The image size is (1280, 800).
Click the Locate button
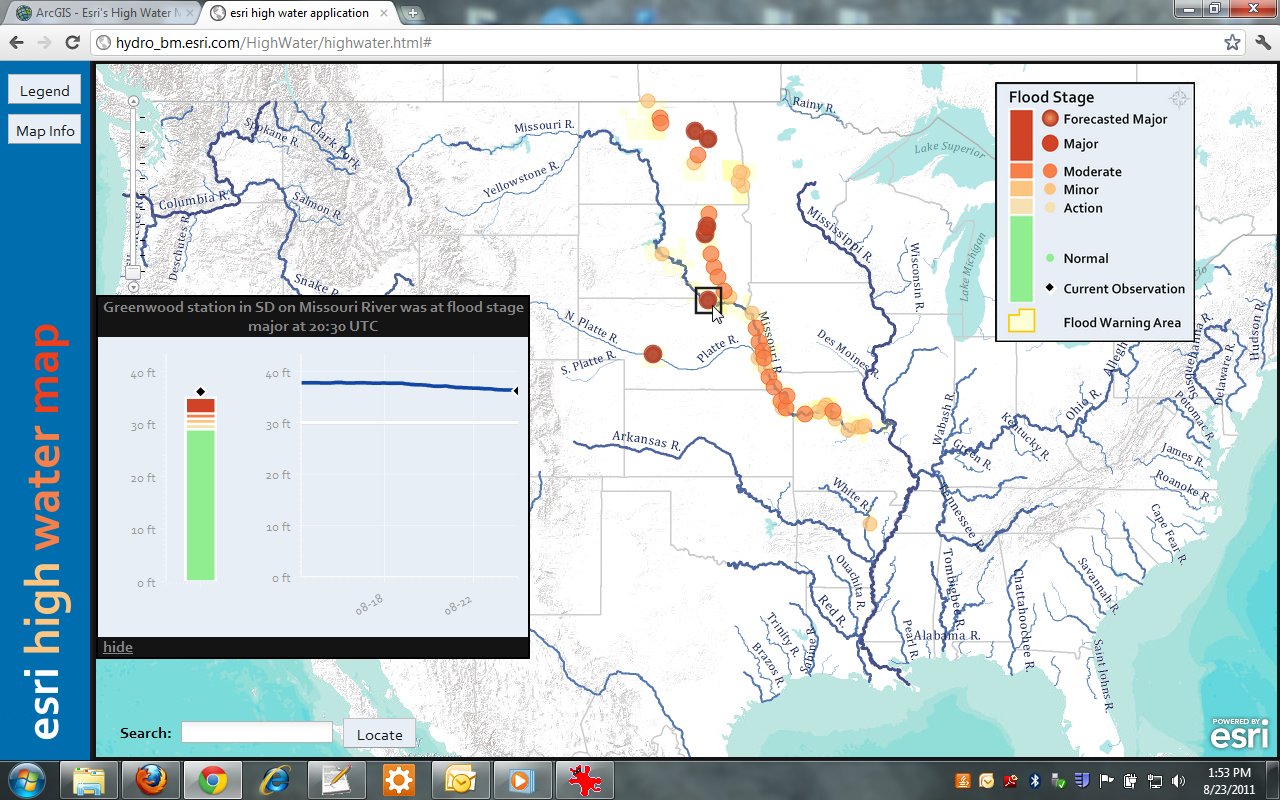(x=380, y=734)
